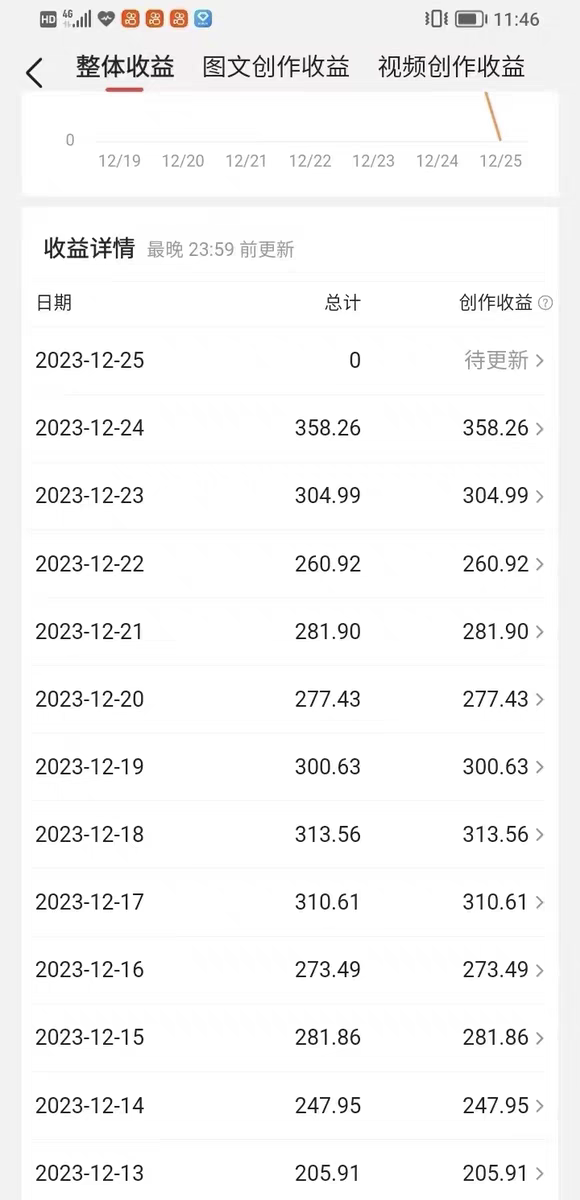Switch to 视频创作收益 tab
Screen dimensions: 580x1200
point(451,67)
